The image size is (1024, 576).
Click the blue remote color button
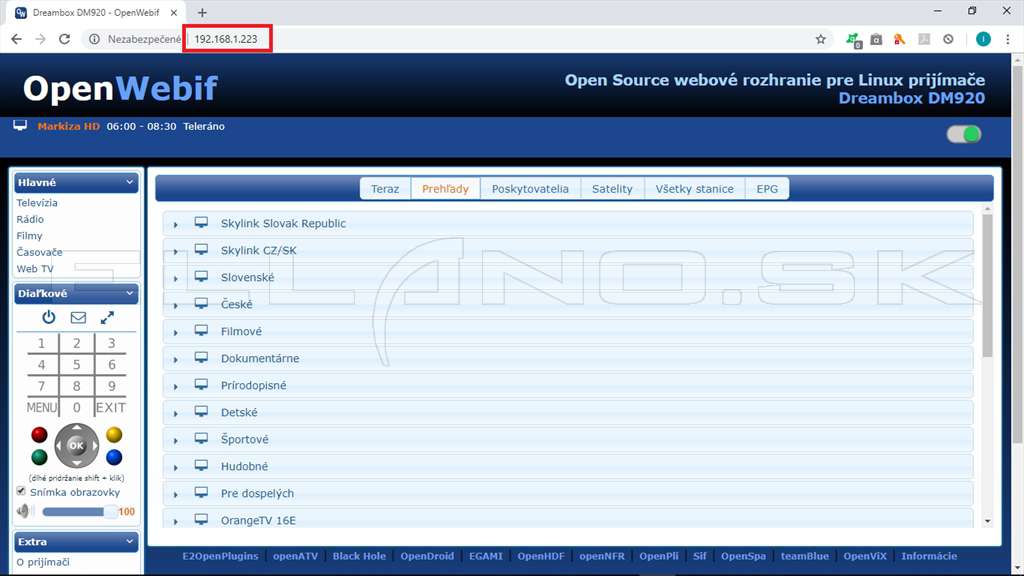coord(114,457)
